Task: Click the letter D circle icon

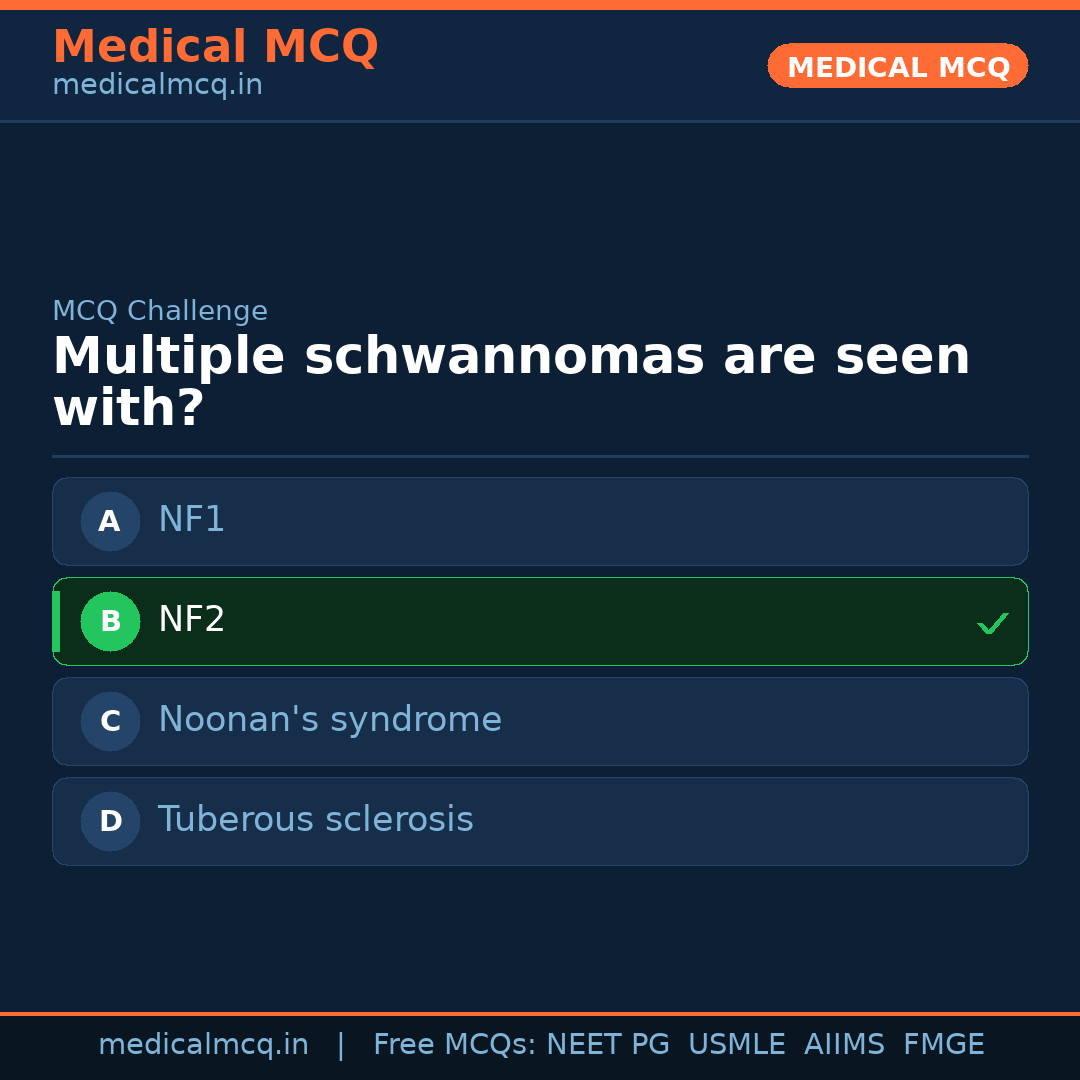Action: [110, 821]
